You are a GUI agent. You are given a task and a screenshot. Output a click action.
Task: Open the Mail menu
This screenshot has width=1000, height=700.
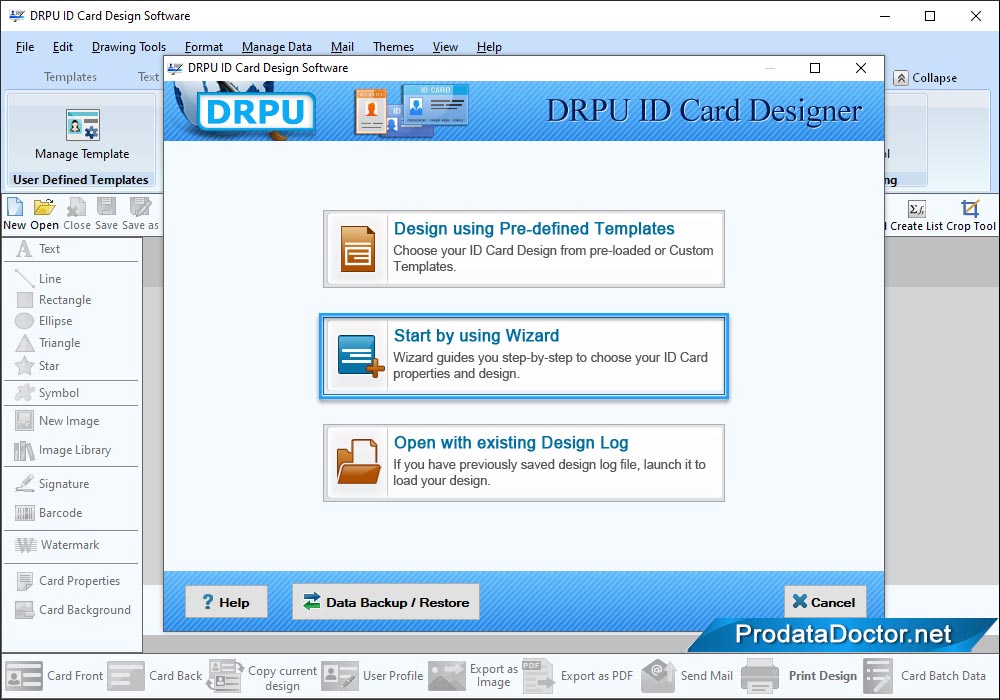tap(342, 47)
